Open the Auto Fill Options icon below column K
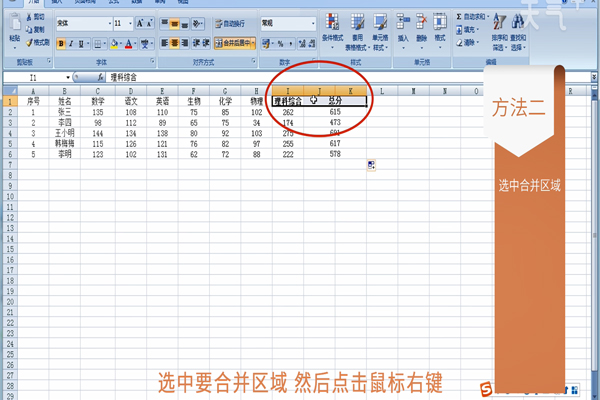This screenshot has width=600, height=400. pyautogui.click(x=371, y=165)
